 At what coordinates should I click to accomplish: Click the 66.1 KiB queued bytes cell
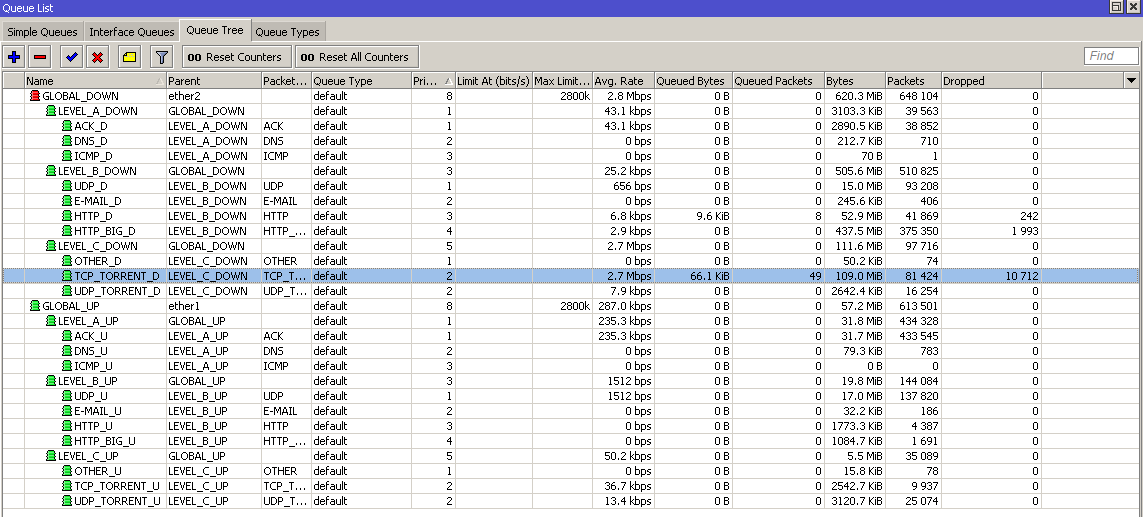[x=693, y=276]
